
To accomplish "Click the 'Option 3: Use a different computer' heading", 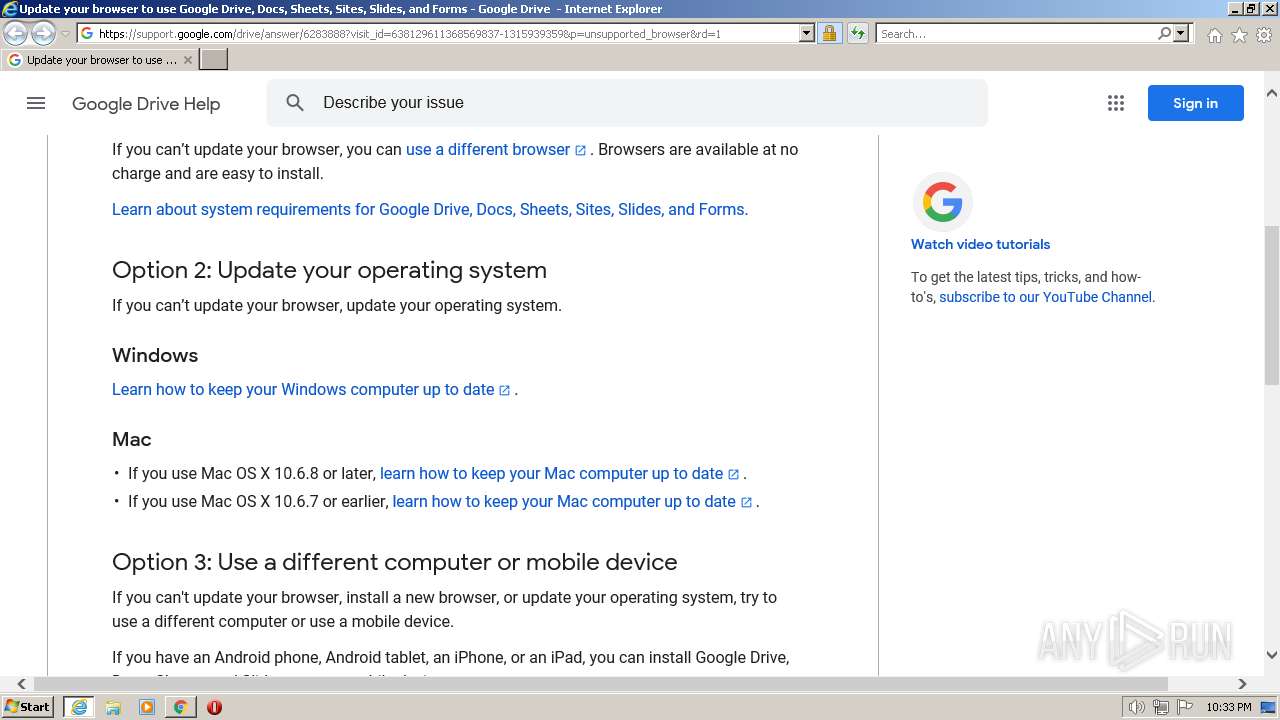I will 395,562.
